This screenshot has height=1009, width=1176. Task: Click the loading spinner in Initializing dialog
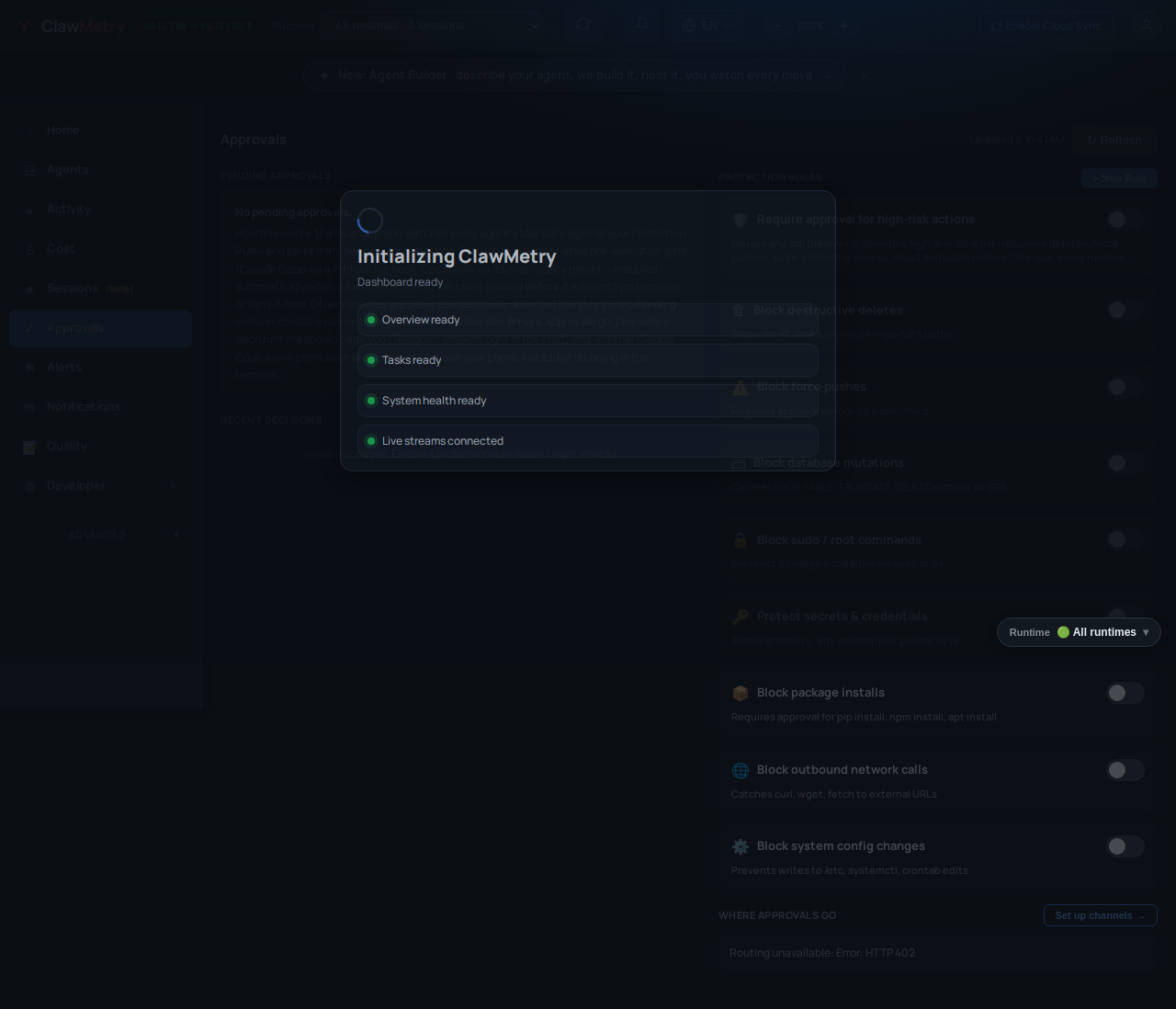click(370, 221)
